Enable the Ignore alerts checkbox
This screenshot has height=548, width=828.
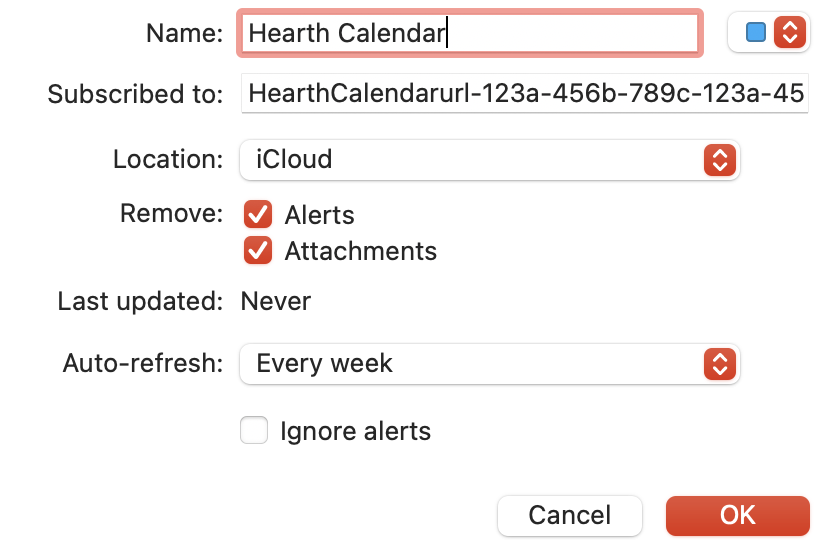tap(254, 431)
